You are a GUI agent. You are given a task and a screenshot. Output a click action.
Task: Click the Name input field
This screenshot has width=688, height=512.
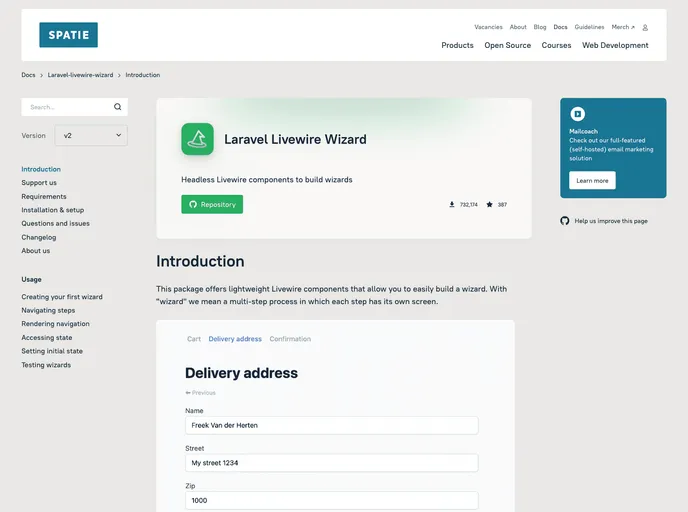(332, 426)
